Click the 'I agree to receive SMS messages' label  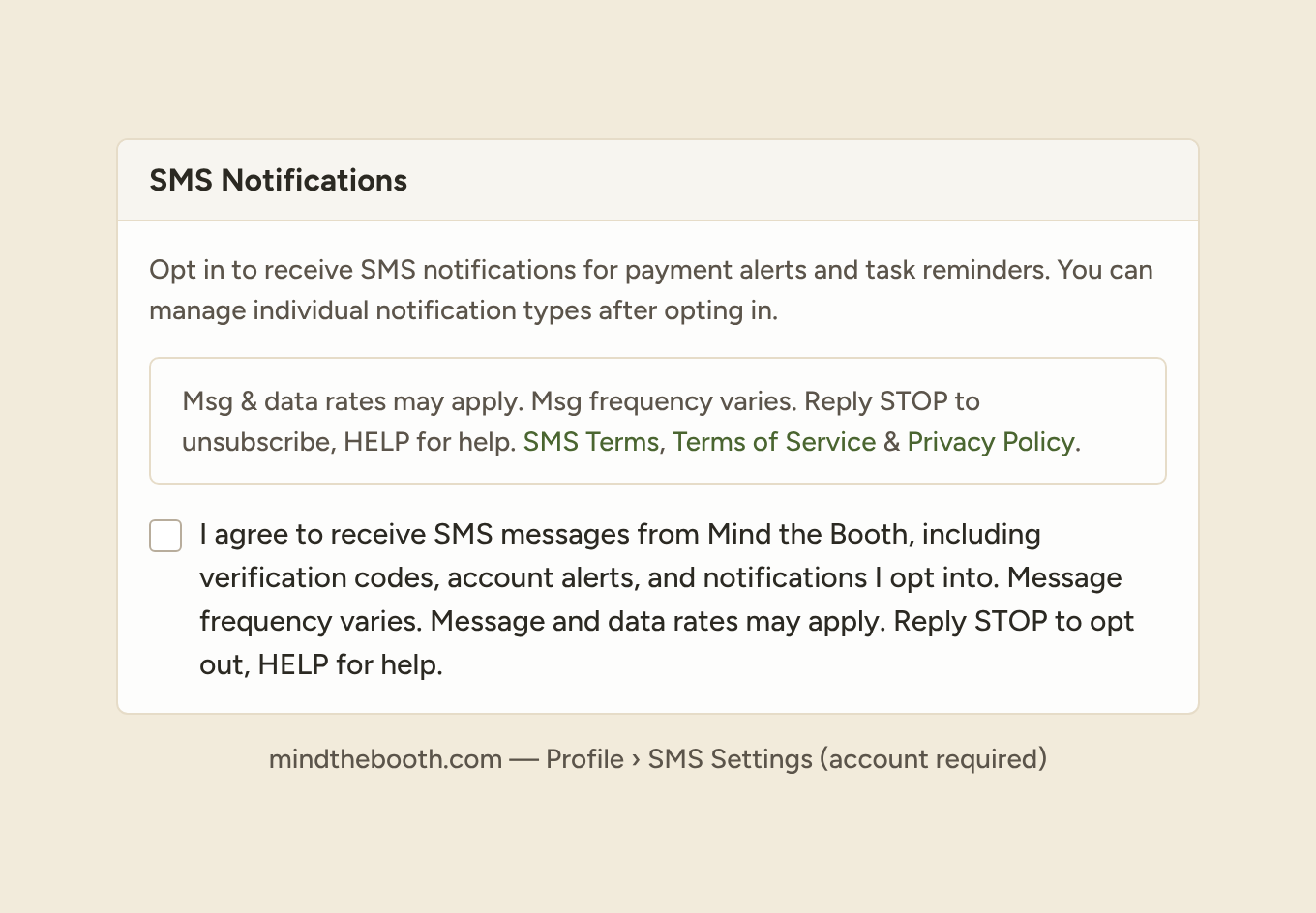[x=667, y=600]
